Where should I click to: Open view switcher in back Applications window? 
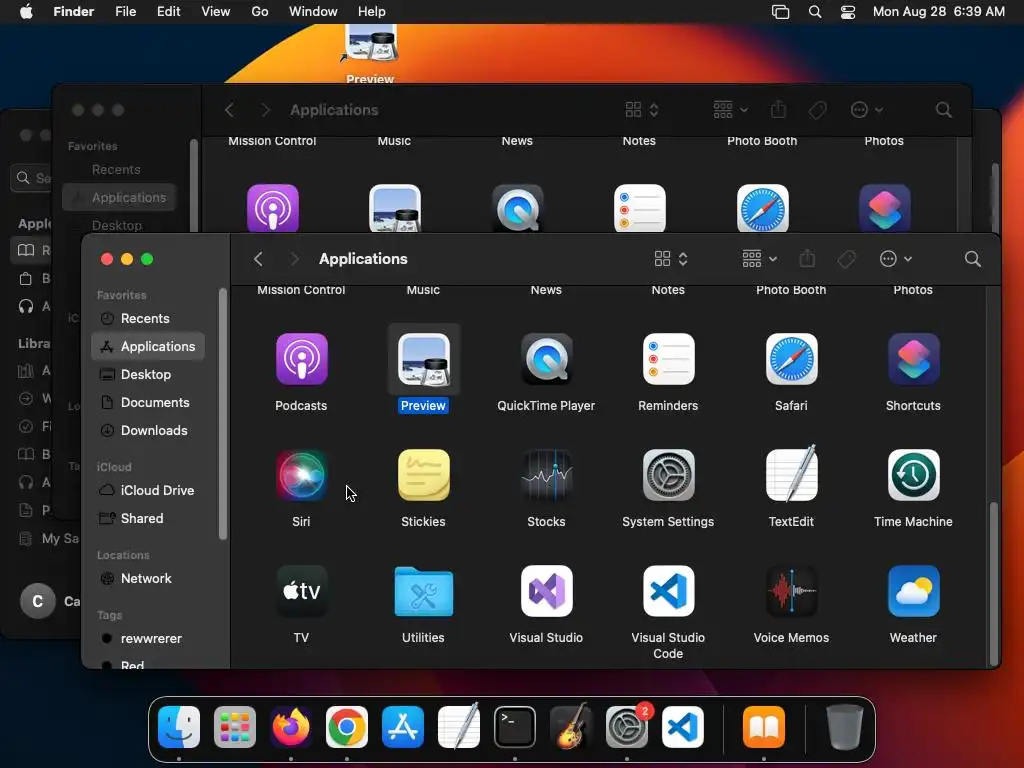pyautogui.click(x=642, y=110)
